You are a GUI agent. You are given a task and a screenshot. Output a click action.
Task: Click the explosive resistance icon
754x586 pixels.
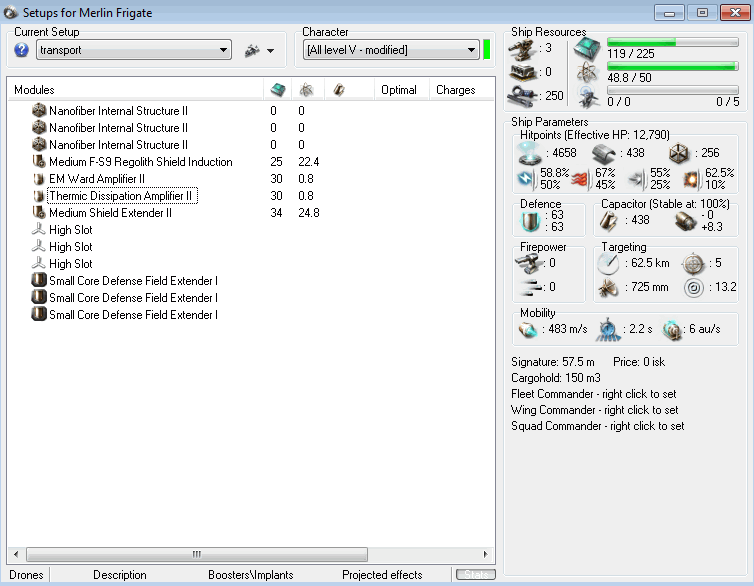coord(693,179)
